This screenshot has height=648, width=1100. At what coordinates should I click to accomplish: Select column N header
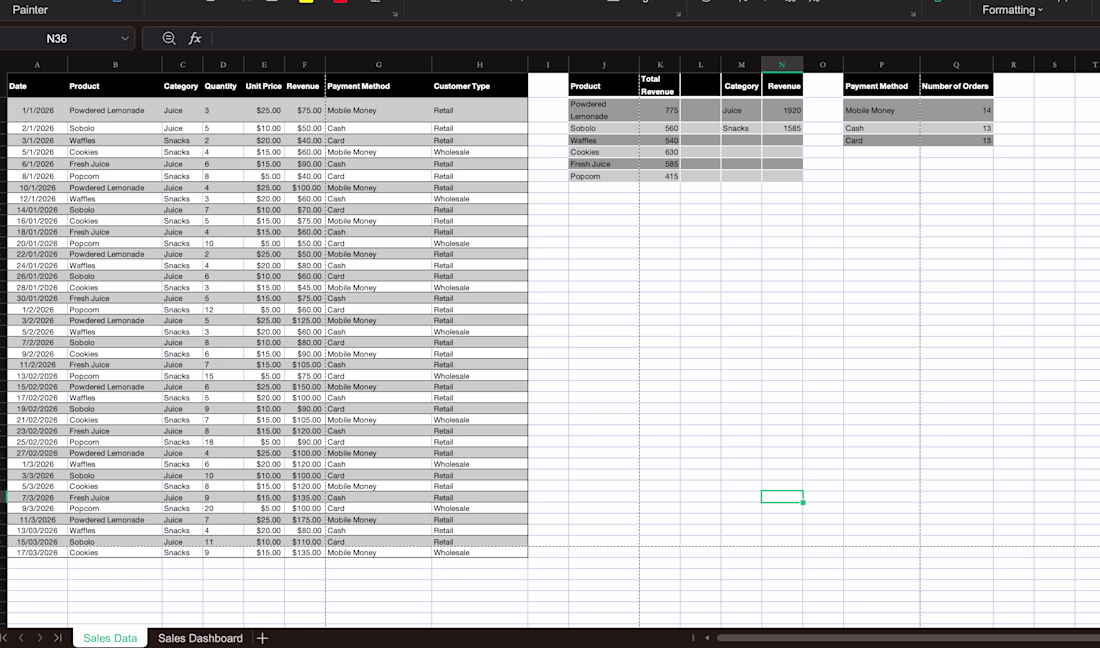coord(782,65)
